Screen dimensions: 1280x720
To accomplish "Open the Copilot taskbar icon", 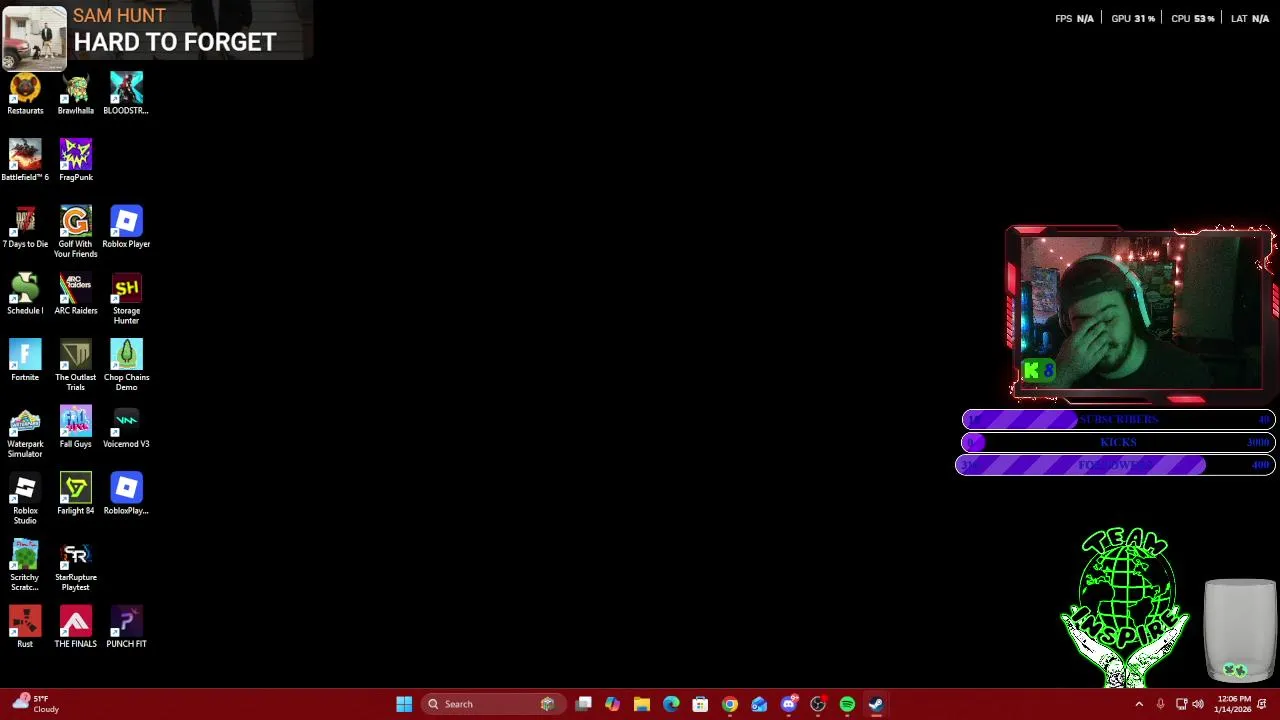I will [612, 704].
